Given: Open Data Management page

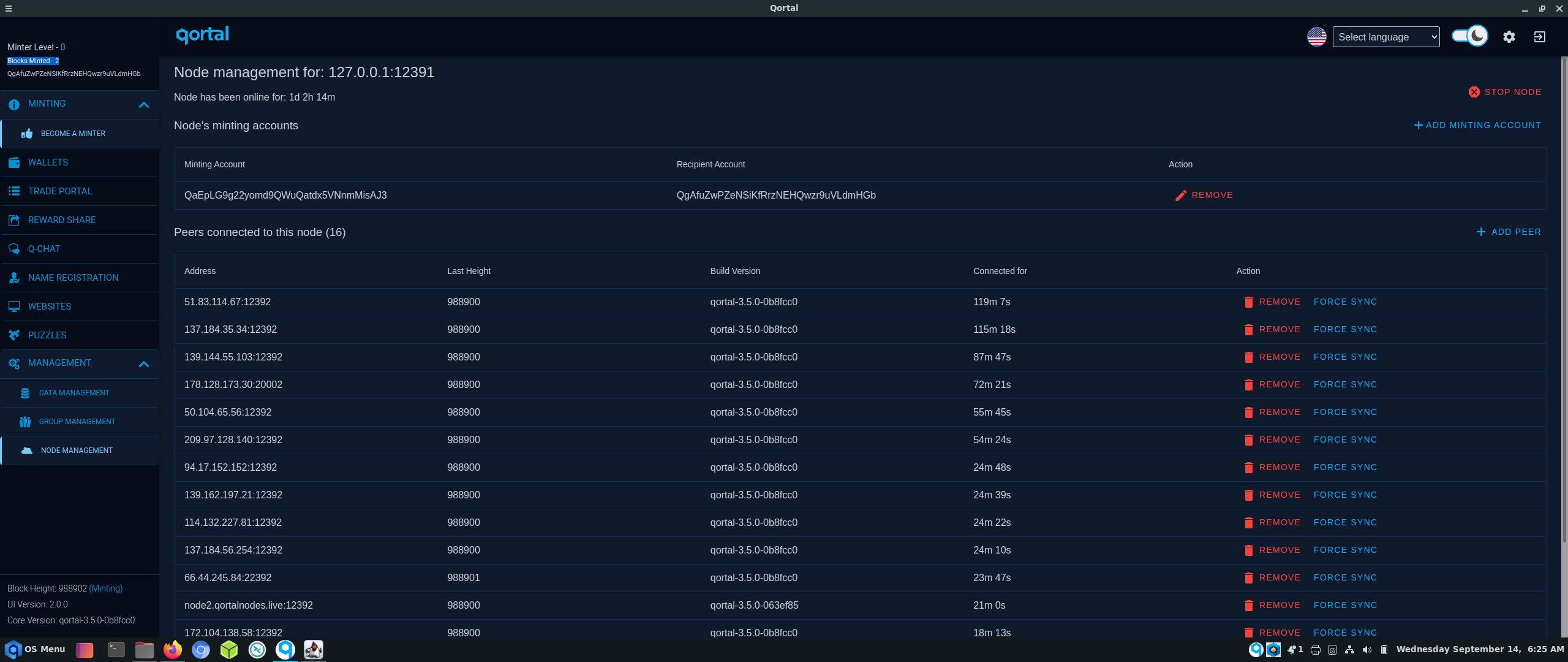Looking at the screenshot, I should [80, 393].
